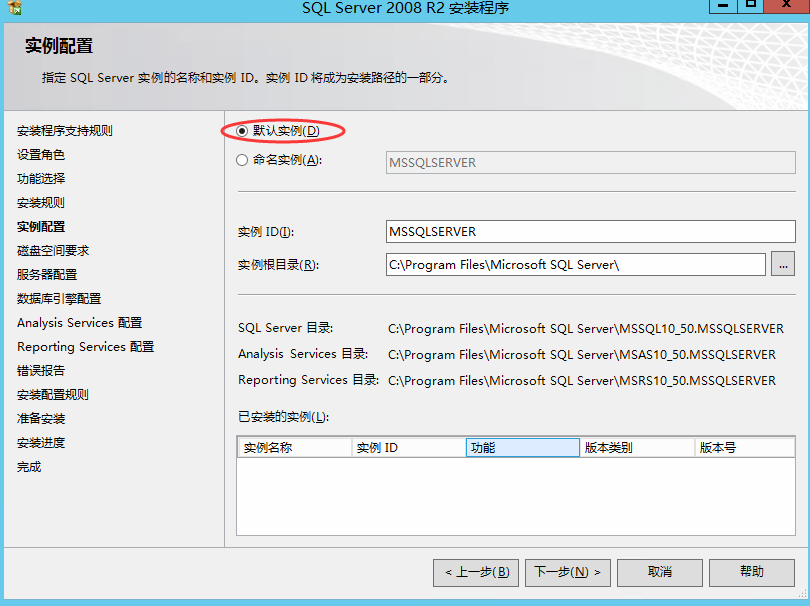This screenshot has height=606, width=810.
Task: Sort by 实例名称 column header
Action: click(x=294, y=447)
